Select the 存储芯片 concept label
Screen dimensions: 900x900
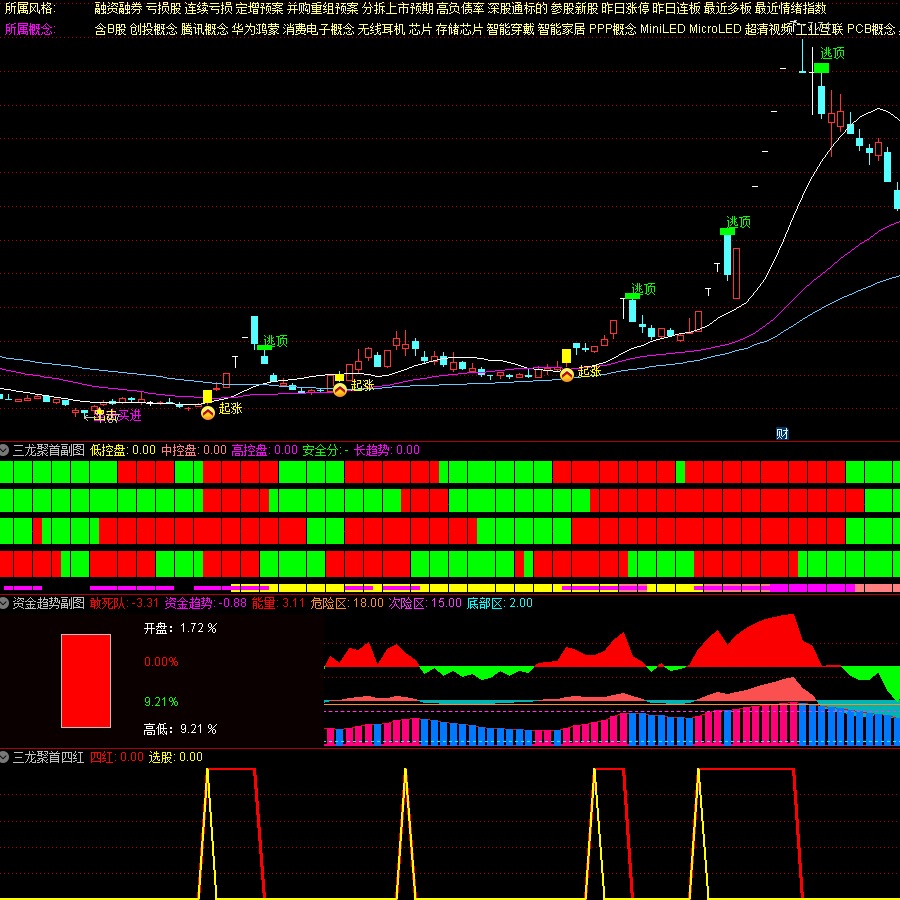[x=459, y=29]
